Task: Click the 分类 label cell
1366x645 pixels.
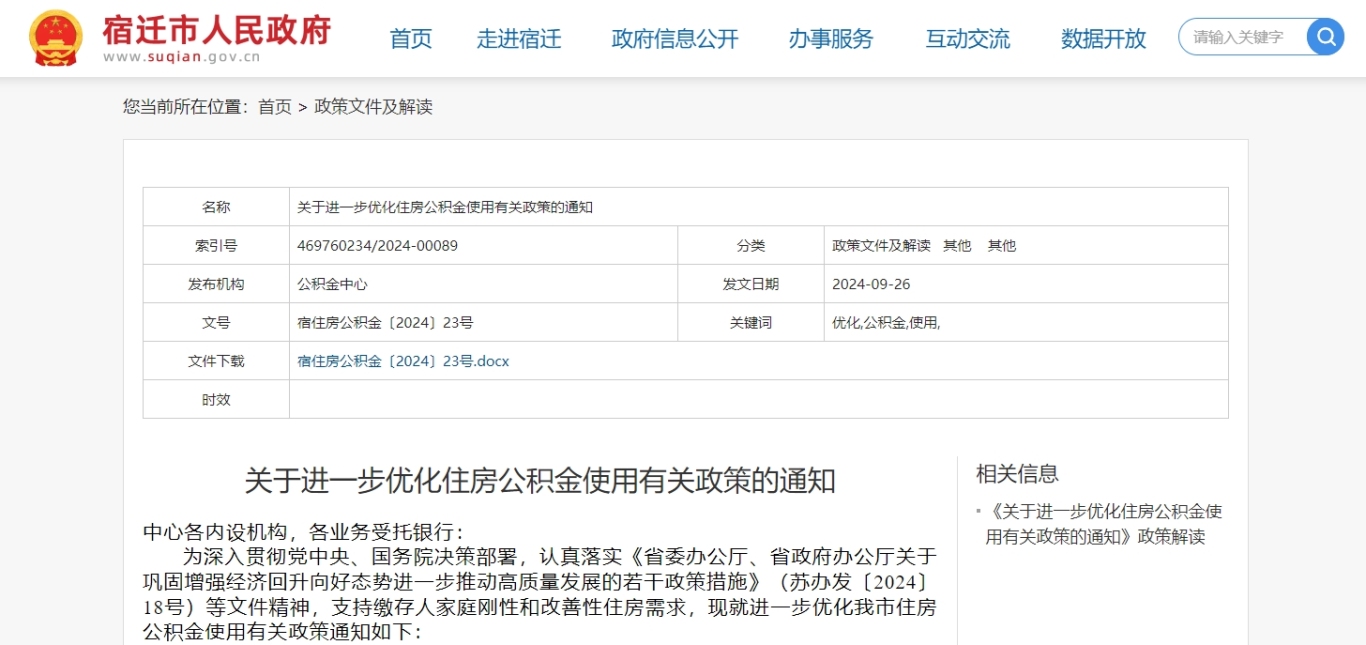Action: 751,245
